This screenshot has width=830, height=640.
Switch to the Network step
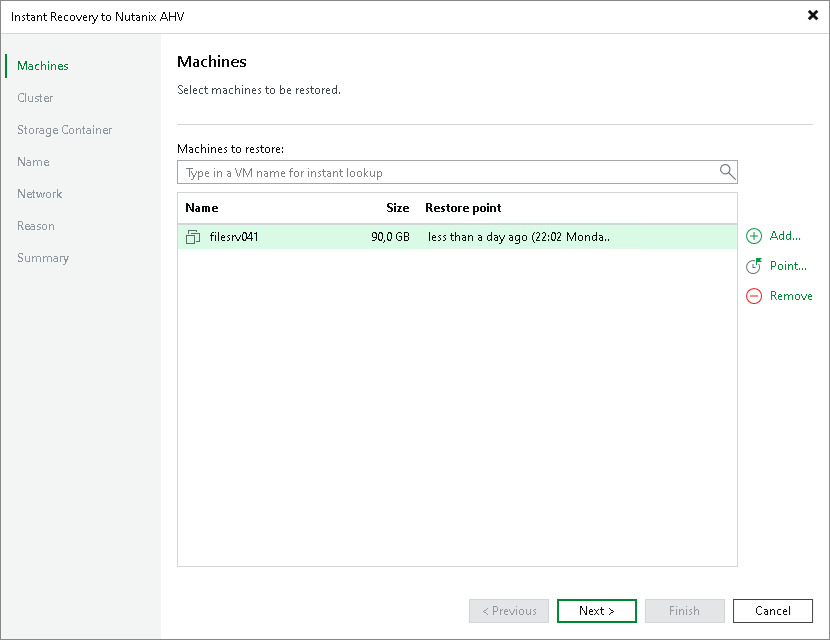(x=40, y=194)
